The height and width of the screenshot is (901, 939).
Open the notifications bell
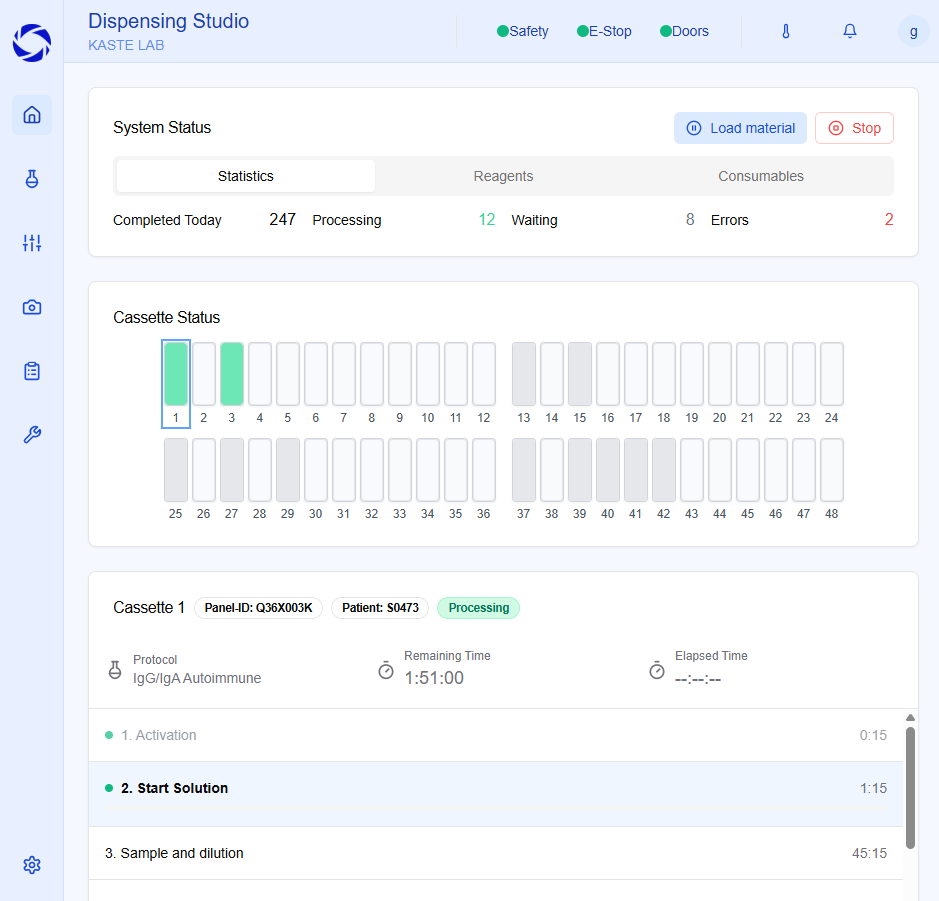(x=850, y=31)
